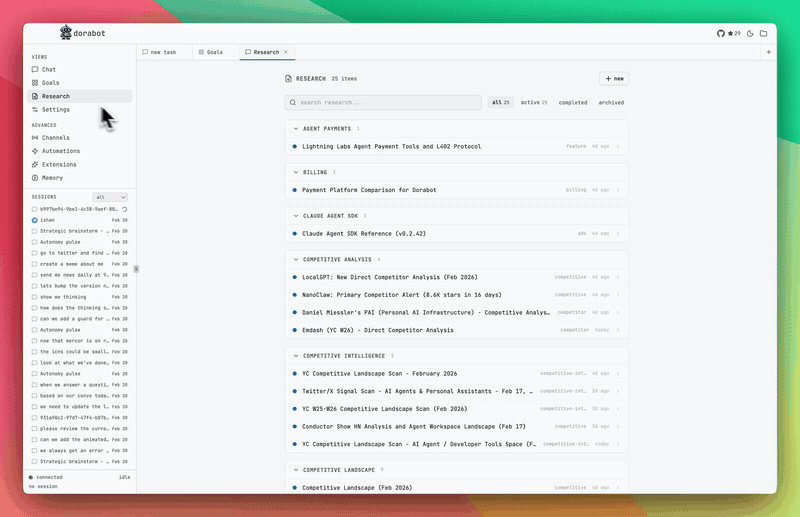The image size is (800, 517).
Task: Collapse the Billing group
Action: [296, 173]
